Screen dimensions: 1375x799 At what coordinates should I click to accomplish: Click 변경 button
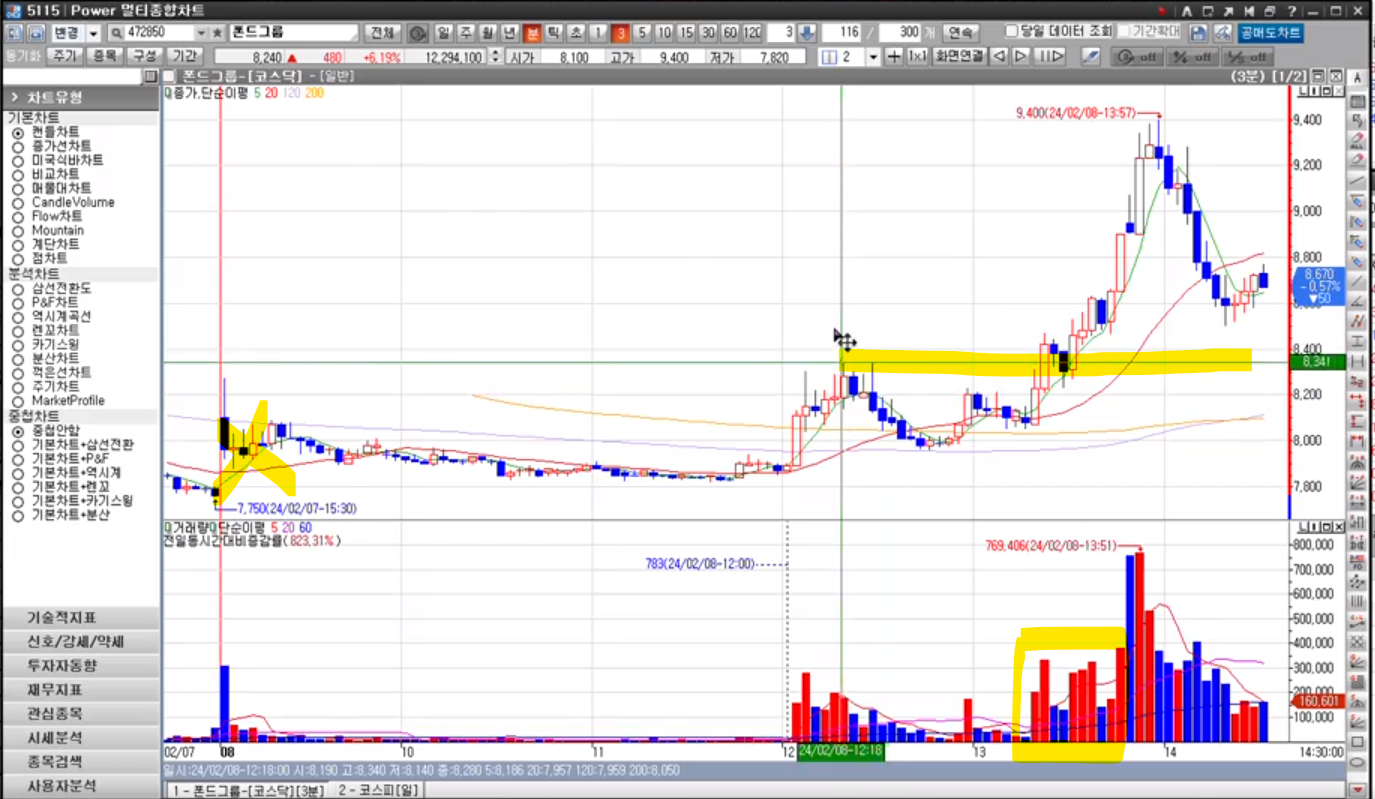(x=66, y=33)
